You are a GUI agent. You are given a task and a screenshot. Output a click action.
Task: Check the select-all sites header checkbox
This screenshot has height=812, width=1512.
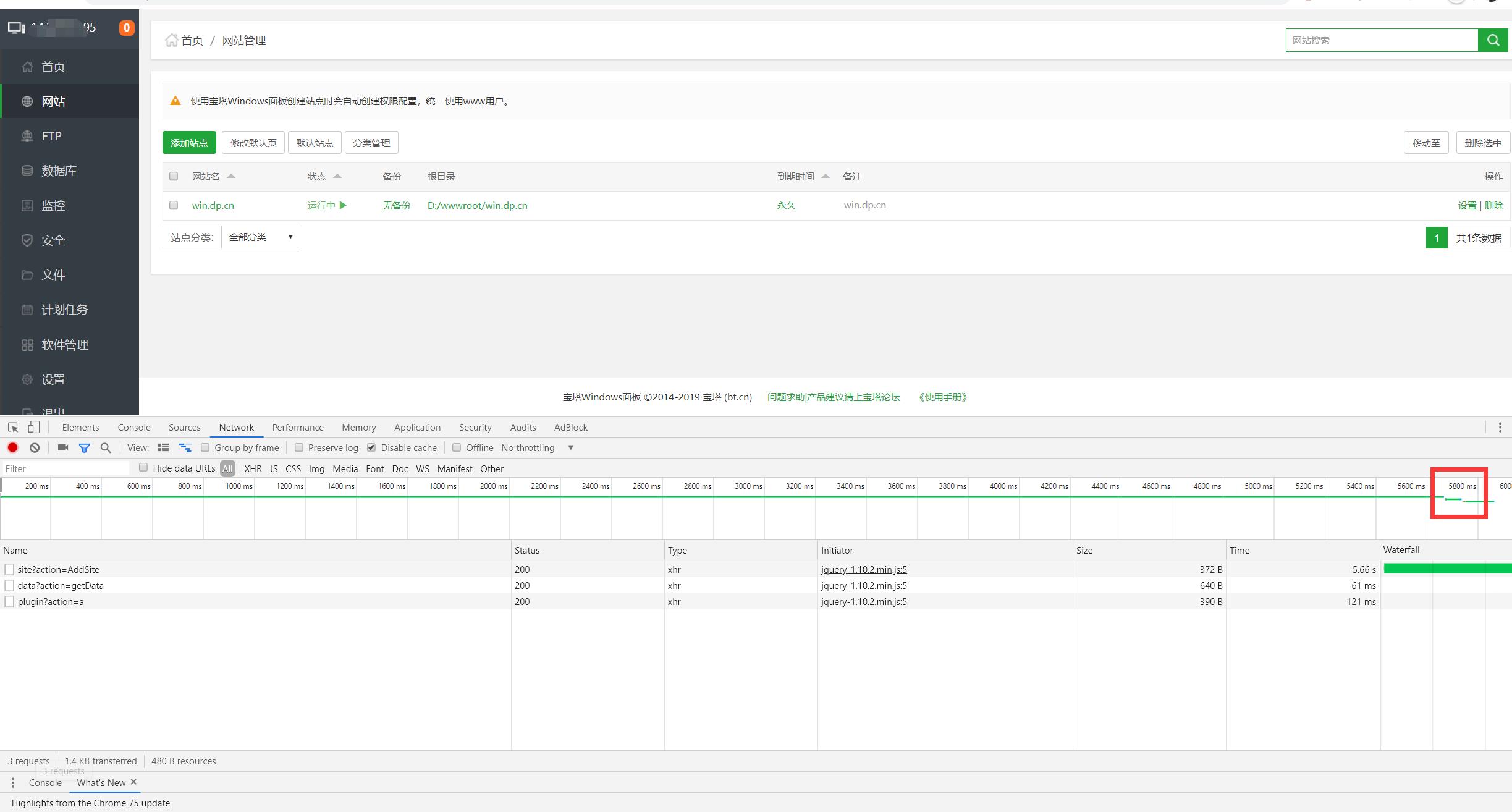(174, 176)
